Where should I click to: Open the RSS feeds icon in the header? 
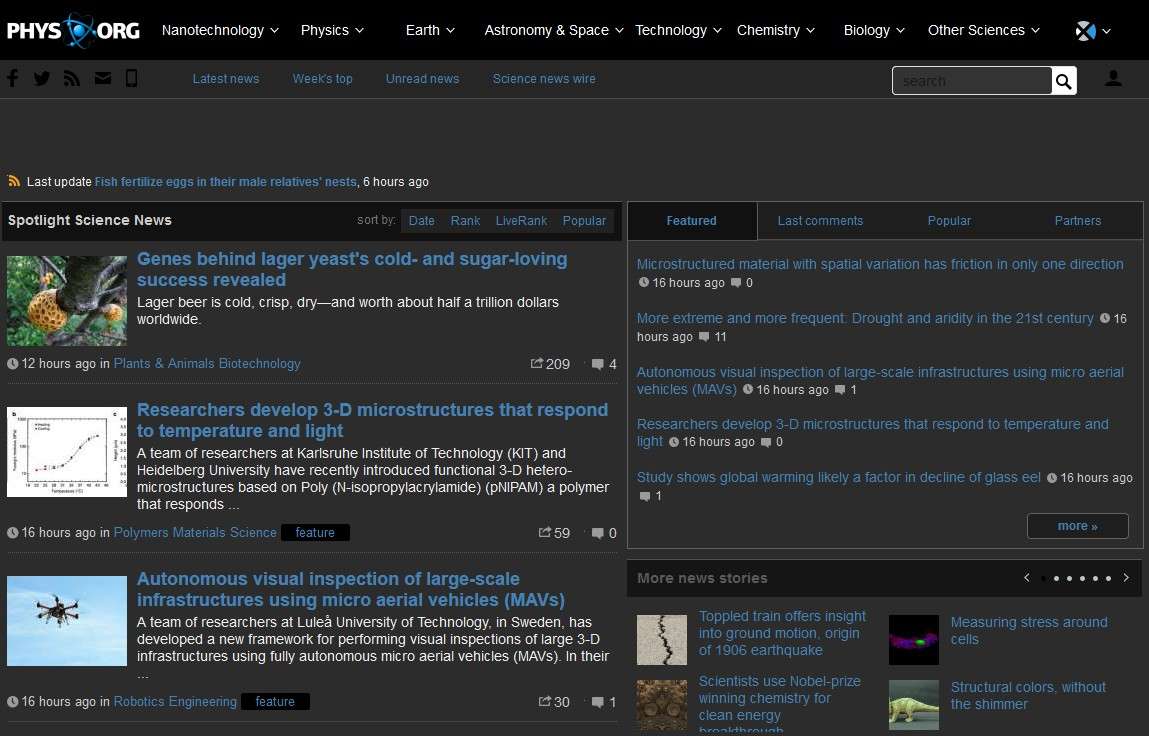tap(71, 77)
